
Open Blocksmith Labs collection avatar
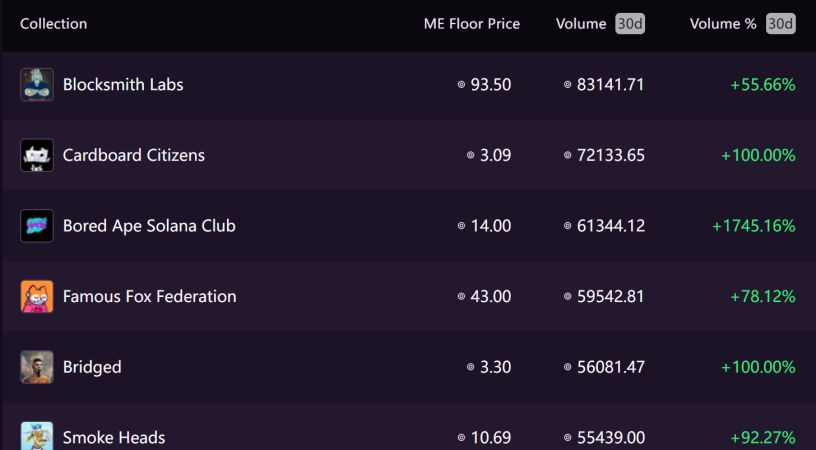click(x=37, y=84)
